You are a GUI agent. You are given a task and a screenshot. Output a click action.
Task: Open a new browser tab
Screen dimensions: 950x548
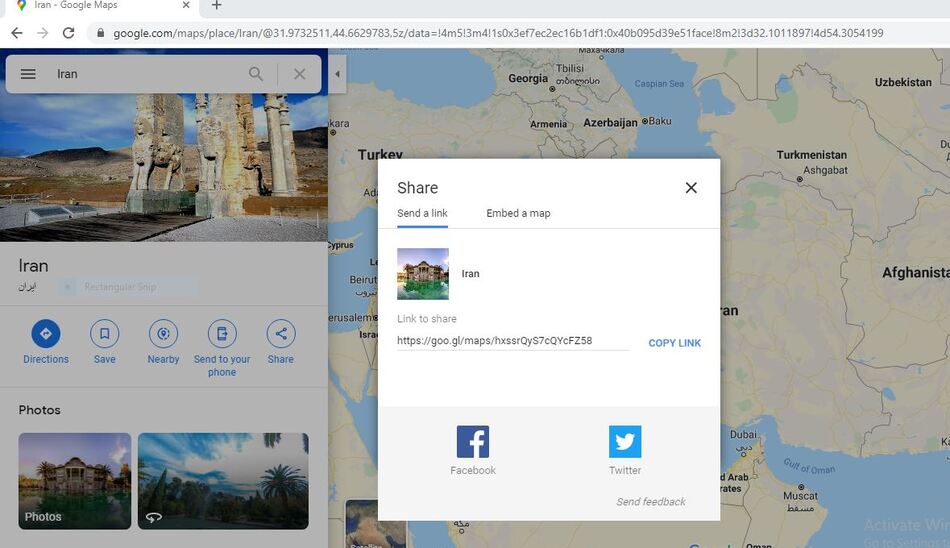pos(216,5)
